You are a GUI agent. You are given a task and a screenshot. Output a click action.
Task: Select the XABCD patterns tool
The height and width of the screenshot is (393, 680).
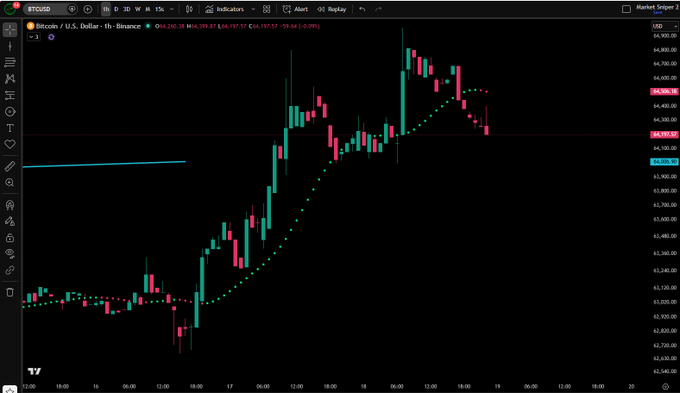point(10,79)
